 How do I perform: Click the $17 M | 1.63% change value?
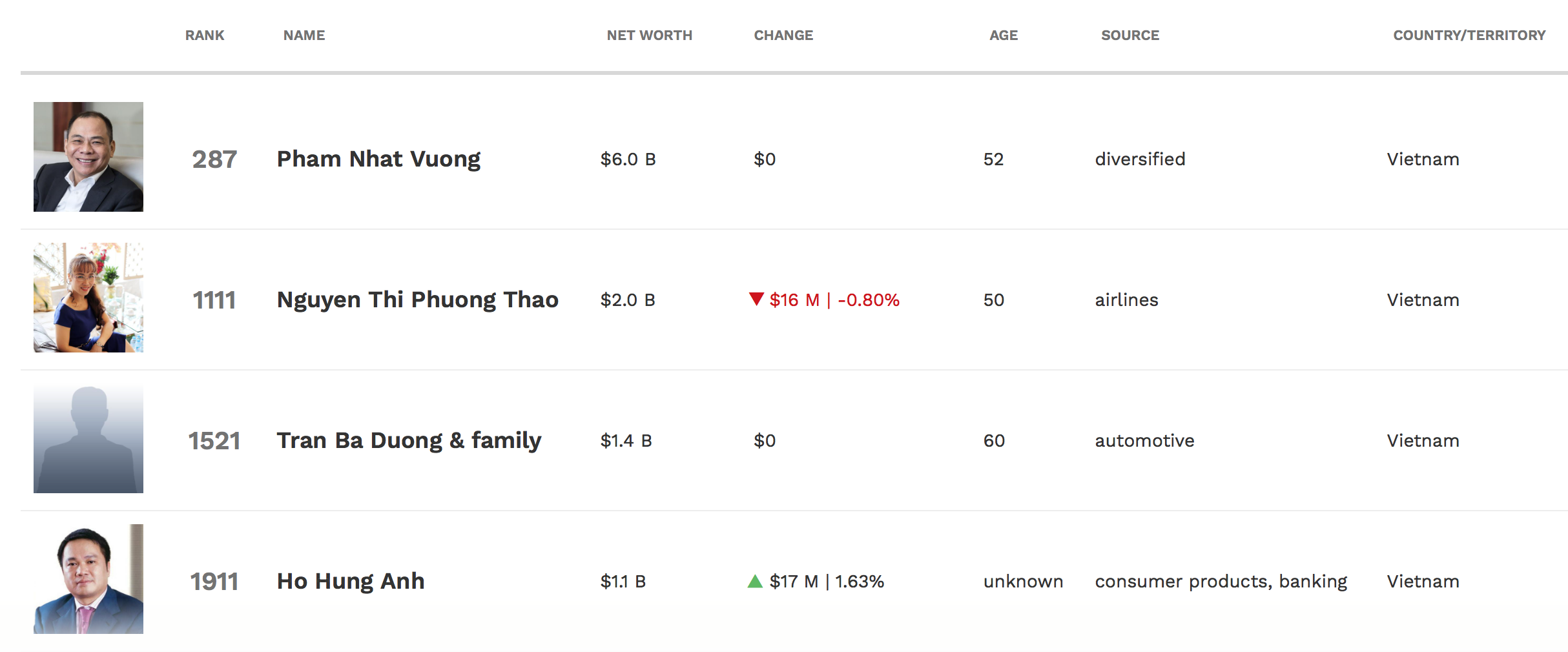tap(827, 582)
